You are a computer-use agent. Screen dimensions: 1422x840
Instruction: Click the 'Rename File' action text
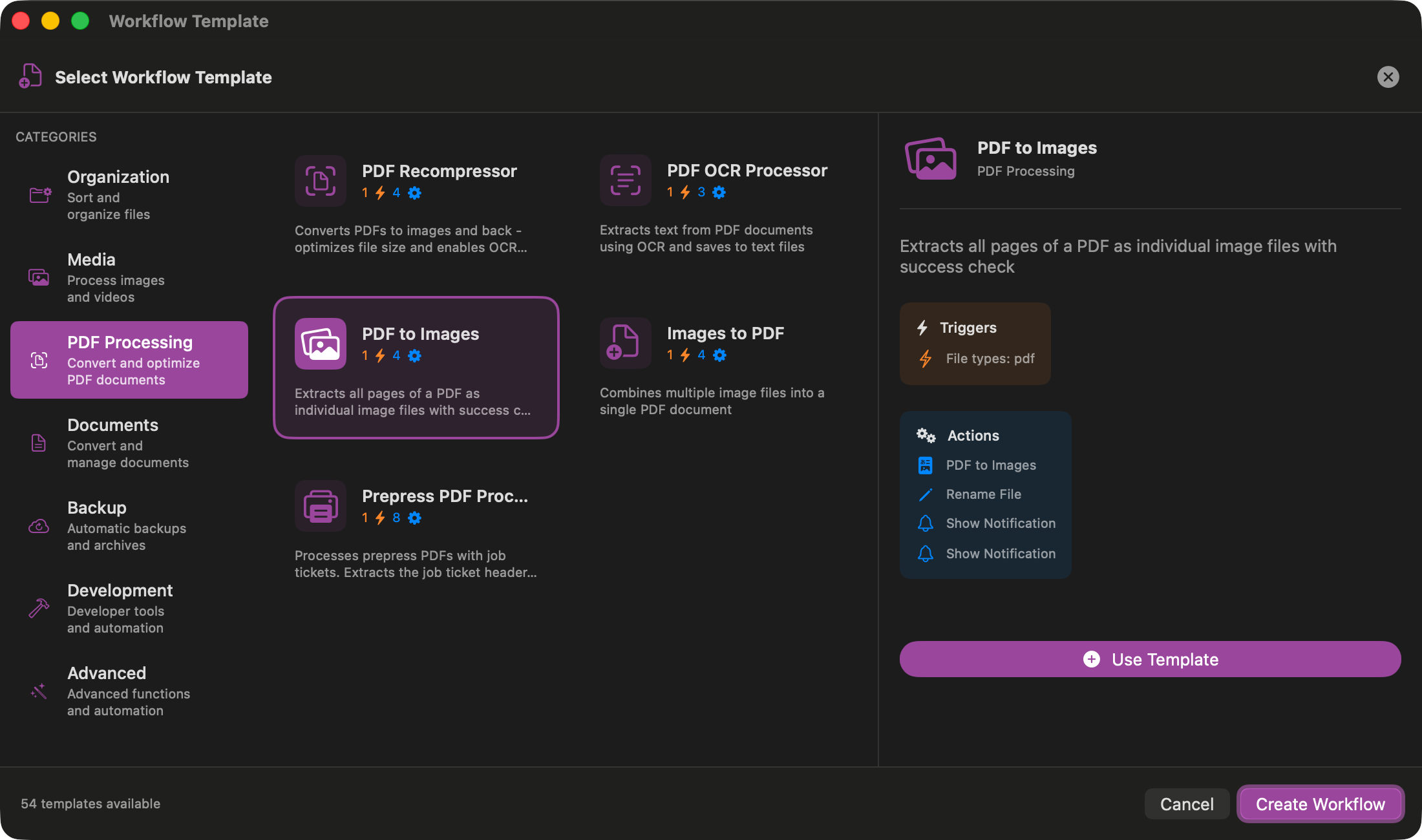click(x=984, y=494)
